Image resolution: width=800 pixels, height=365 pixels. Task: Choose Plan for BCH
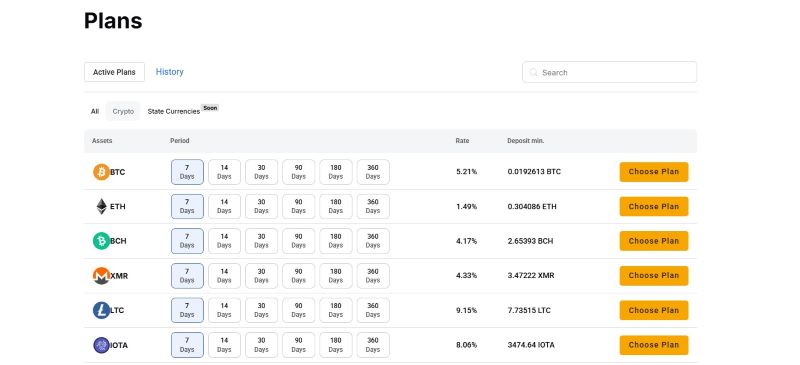click(x=654, y=241)
